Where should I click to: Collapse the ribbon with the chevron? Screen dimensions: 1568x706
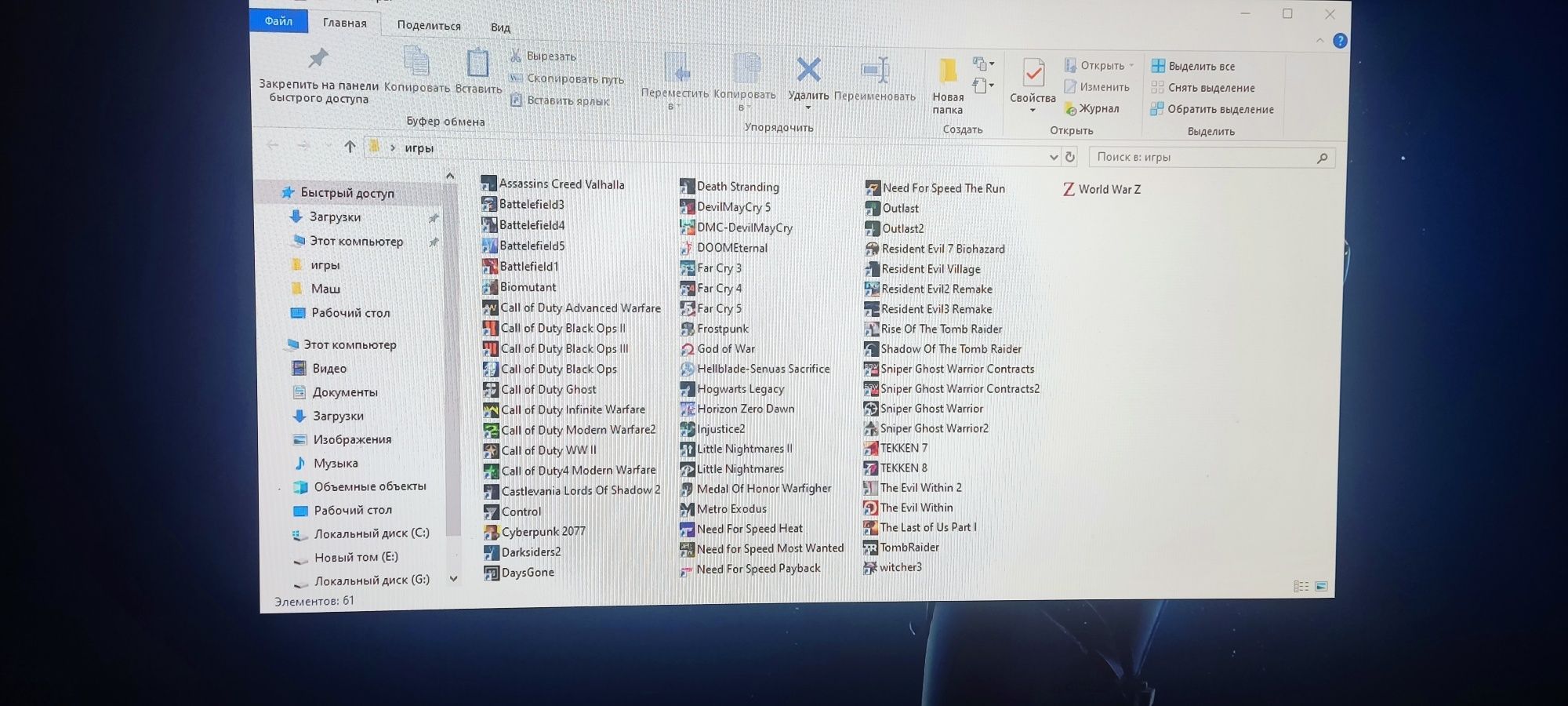[1320, 40]
